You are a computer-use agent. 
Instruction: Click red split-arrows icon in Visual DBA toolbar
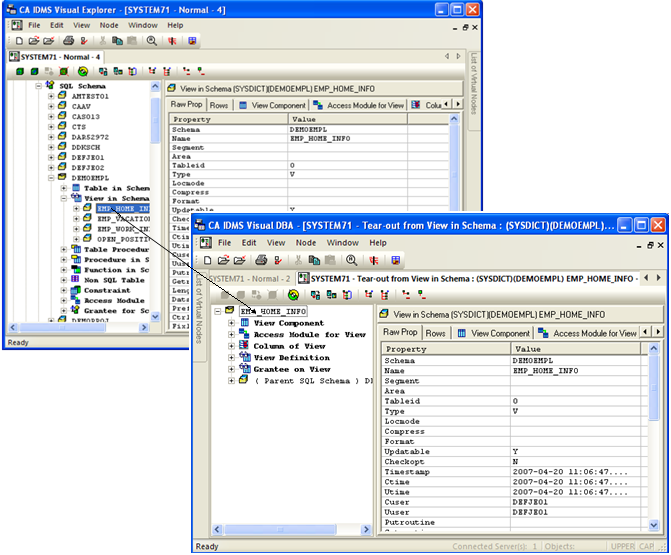point(374,260)
